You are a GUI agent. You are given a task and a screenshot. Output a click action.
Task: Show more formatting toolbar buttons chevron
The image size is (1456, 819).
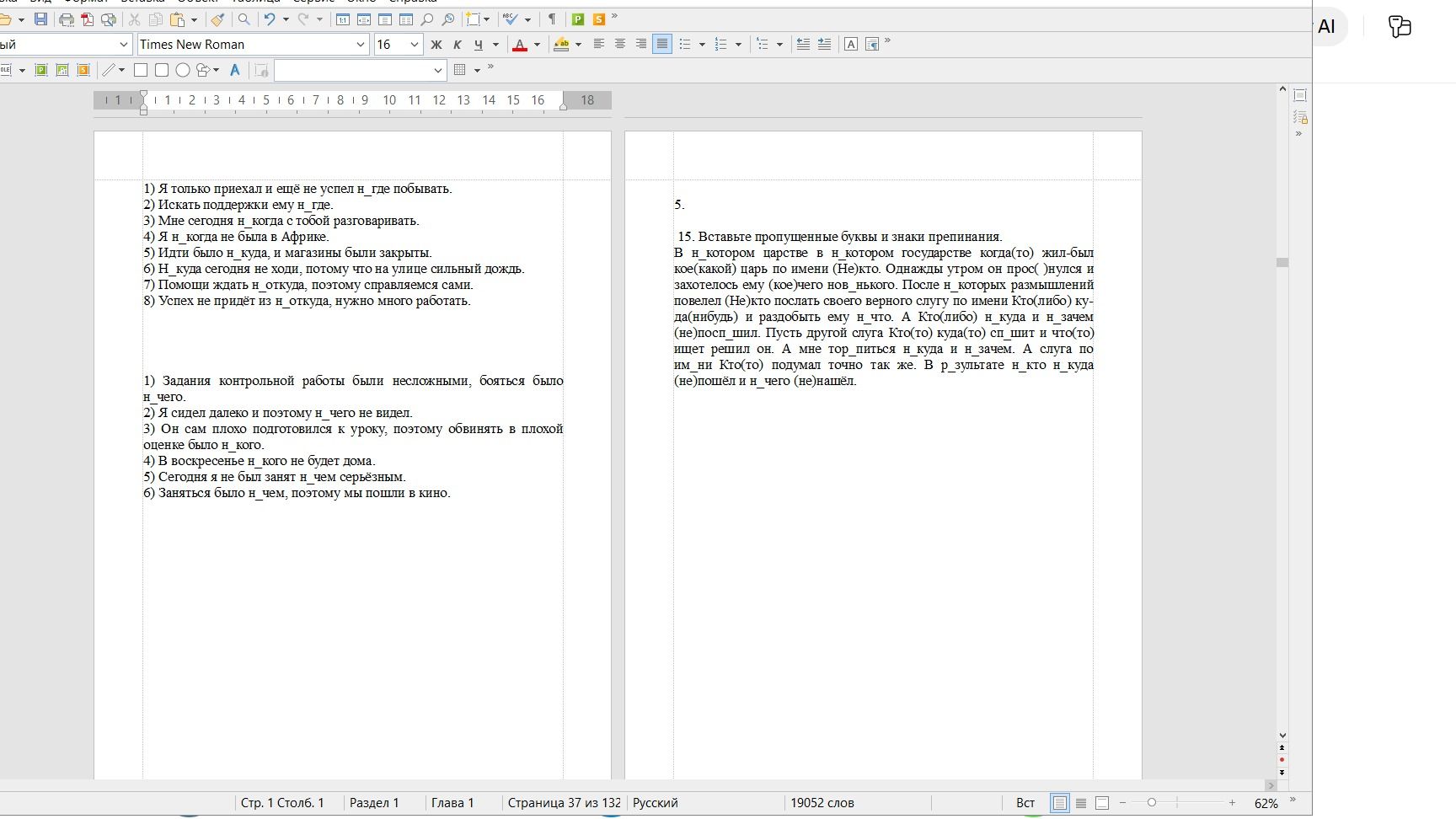coord(887,41)
